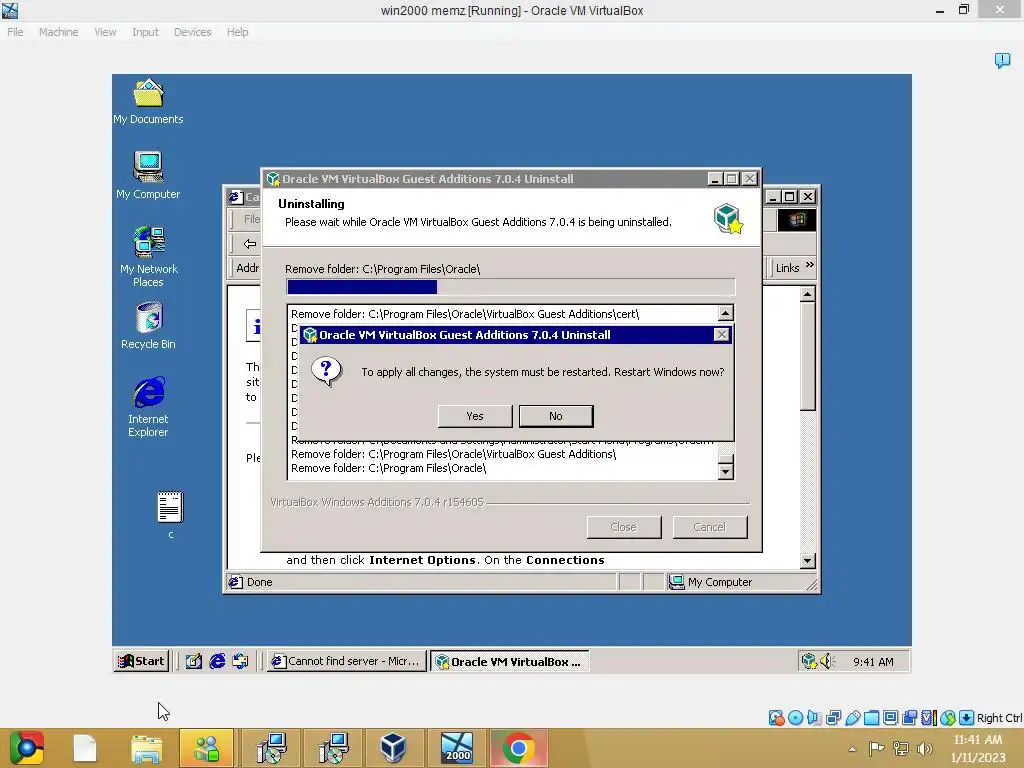Expand IE Links toolbar chevron
Viewport: 1024px width, 768px height.
click(x=810, y=264)
